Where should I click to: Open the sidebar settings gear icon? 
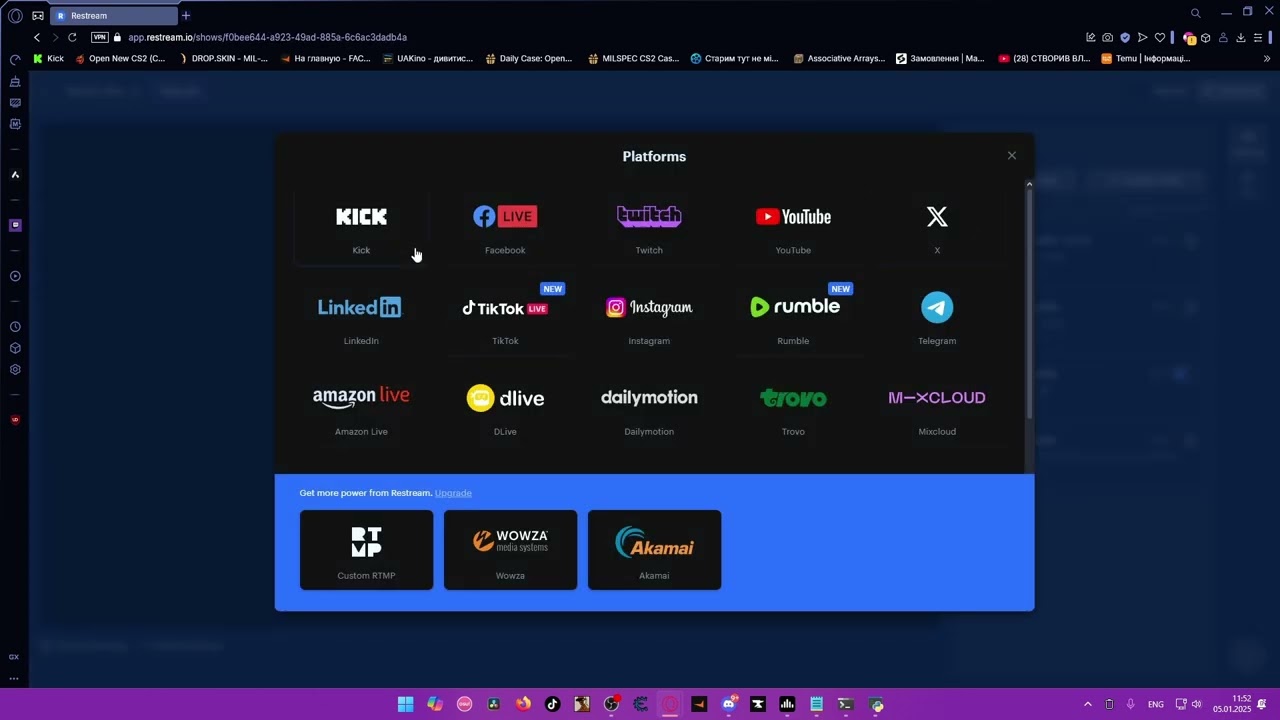click(x=15, y=369)
